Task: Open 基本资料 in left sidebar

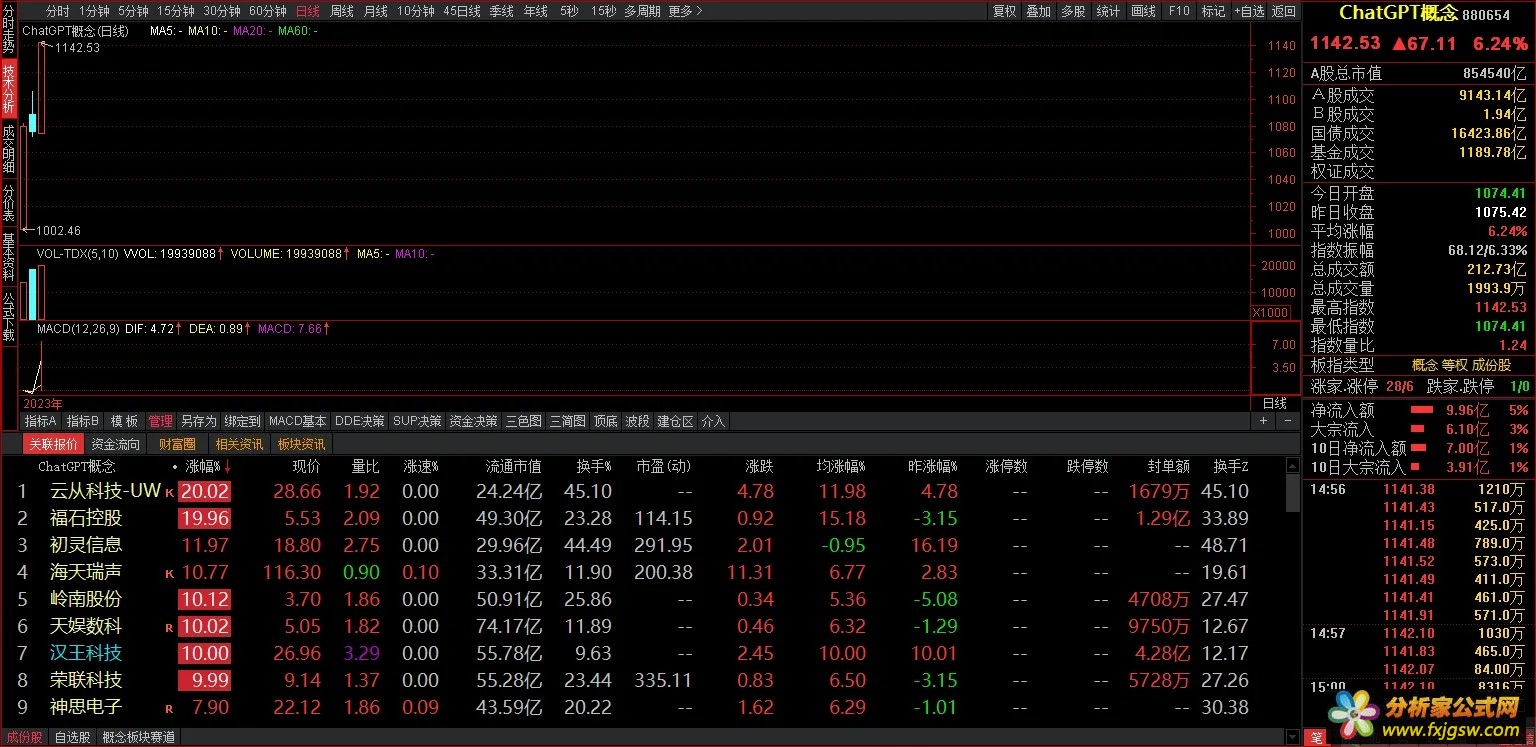Action: coord(8,257)
